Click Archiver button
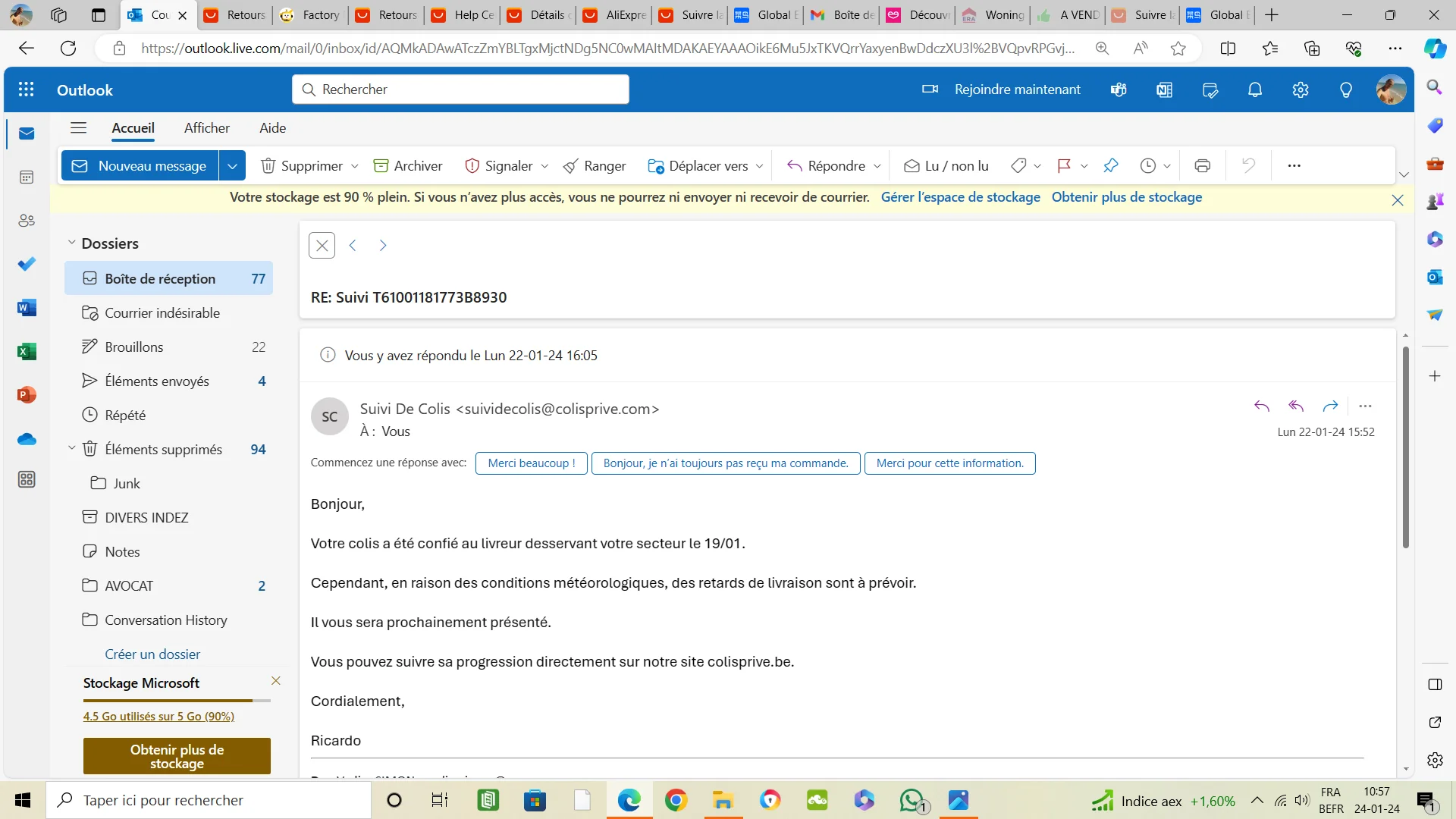 click(x=408, y=165)
